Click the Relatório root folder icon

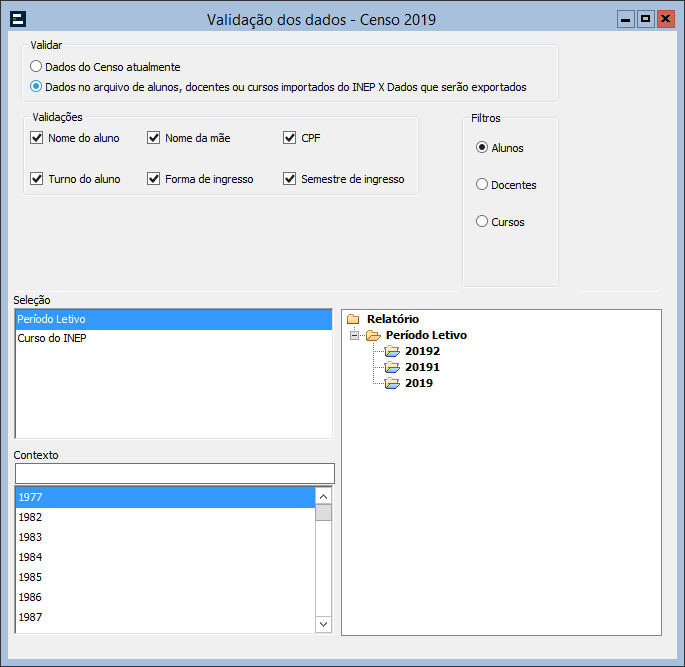click(353, 319)
